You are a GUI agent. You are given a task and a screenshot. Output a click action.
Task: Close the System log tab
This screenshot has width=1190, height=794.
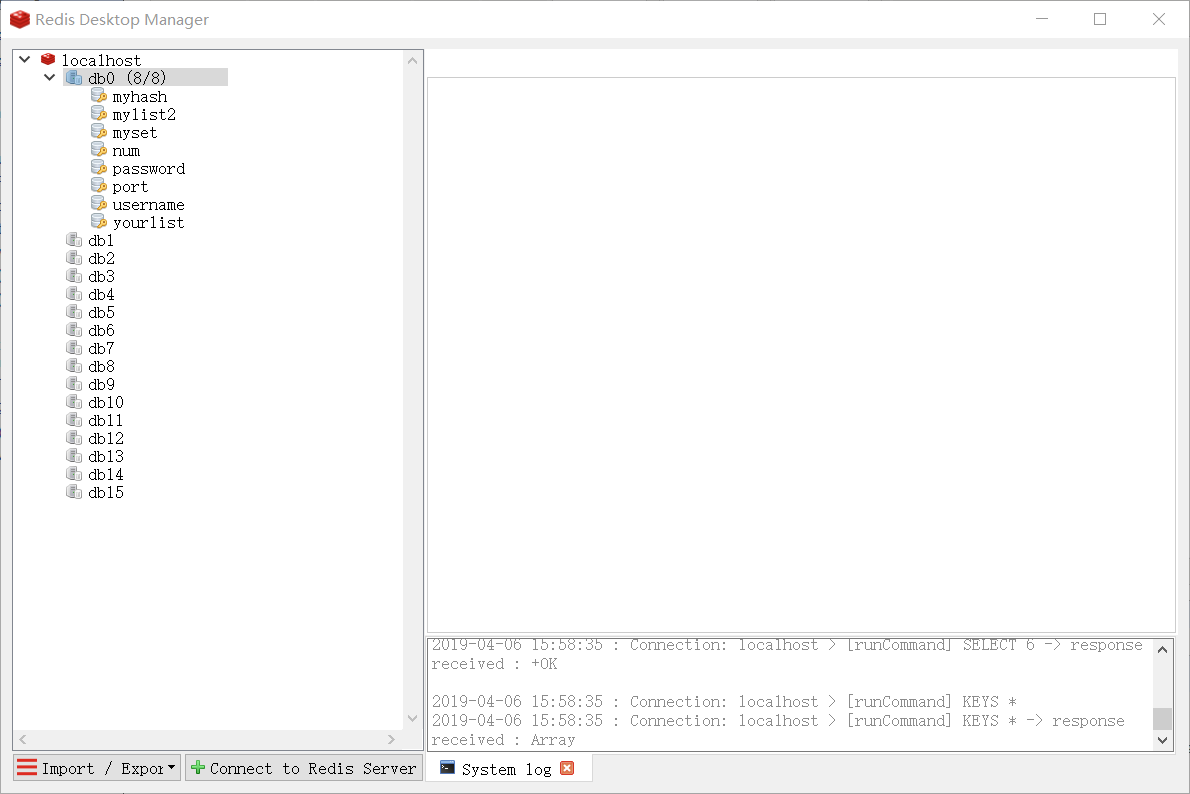[x=567, y=768]
